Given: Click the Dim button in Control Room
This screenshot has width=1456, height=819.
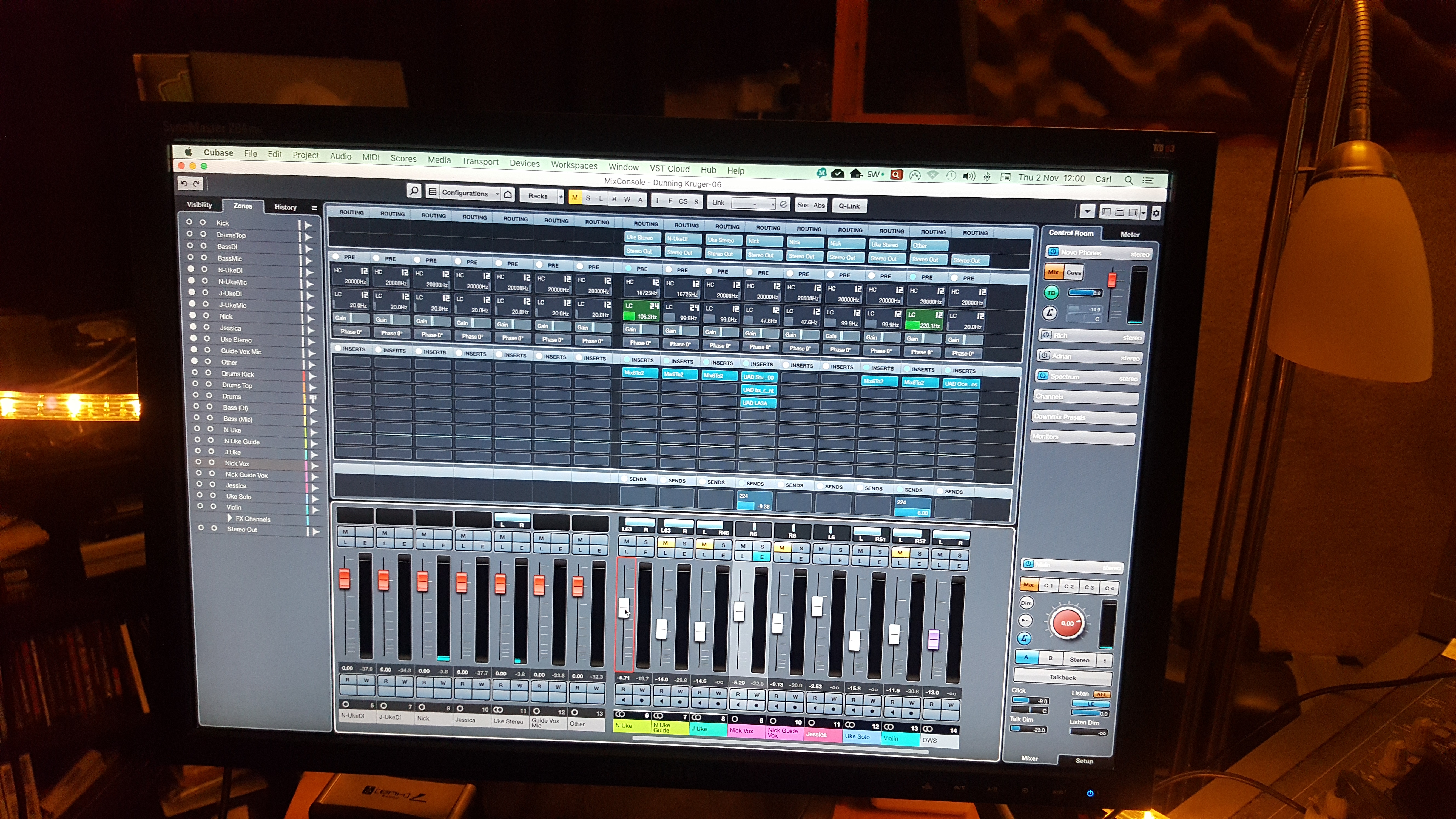Looking at the screenshot, I should [x=1026, y=603].
